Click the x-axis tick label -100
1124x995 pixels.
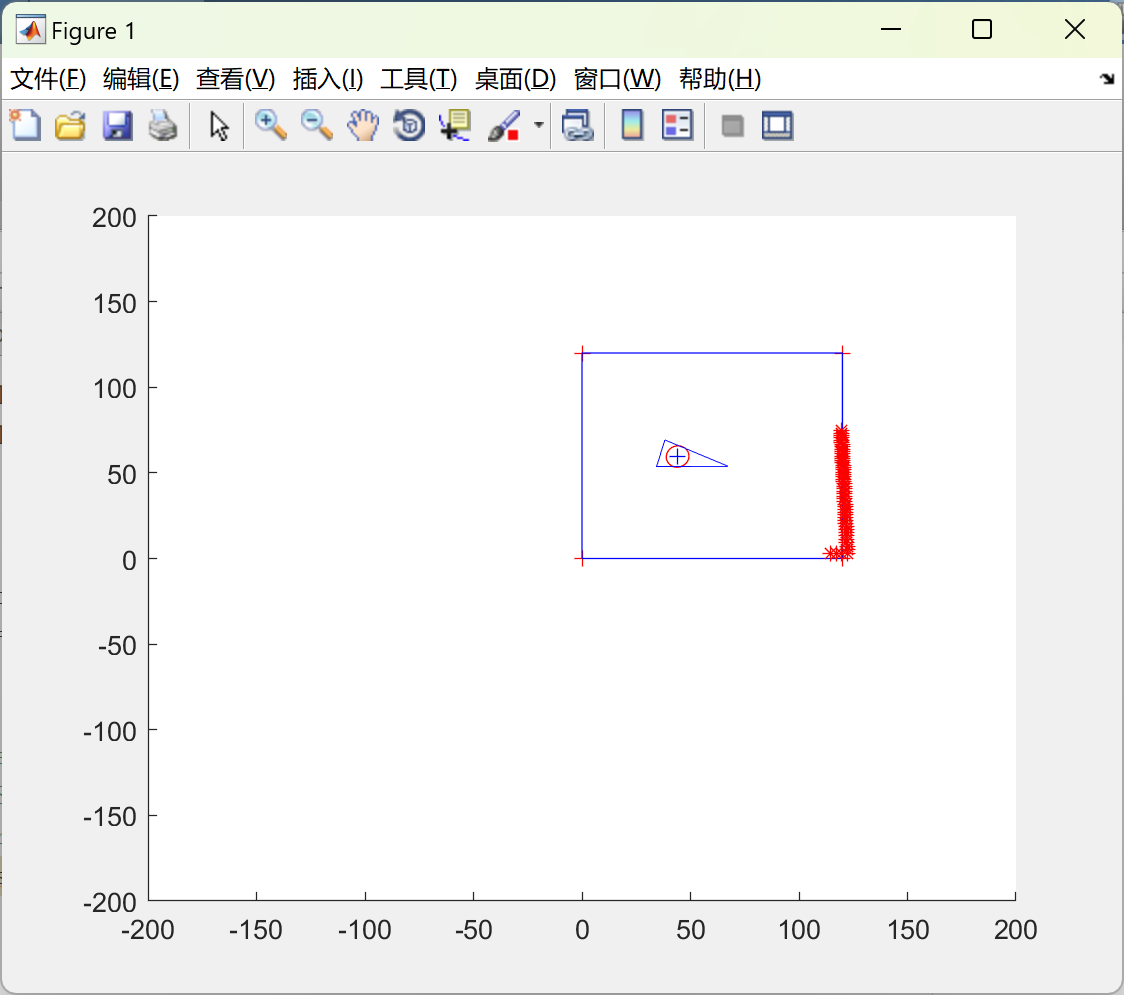364,930
